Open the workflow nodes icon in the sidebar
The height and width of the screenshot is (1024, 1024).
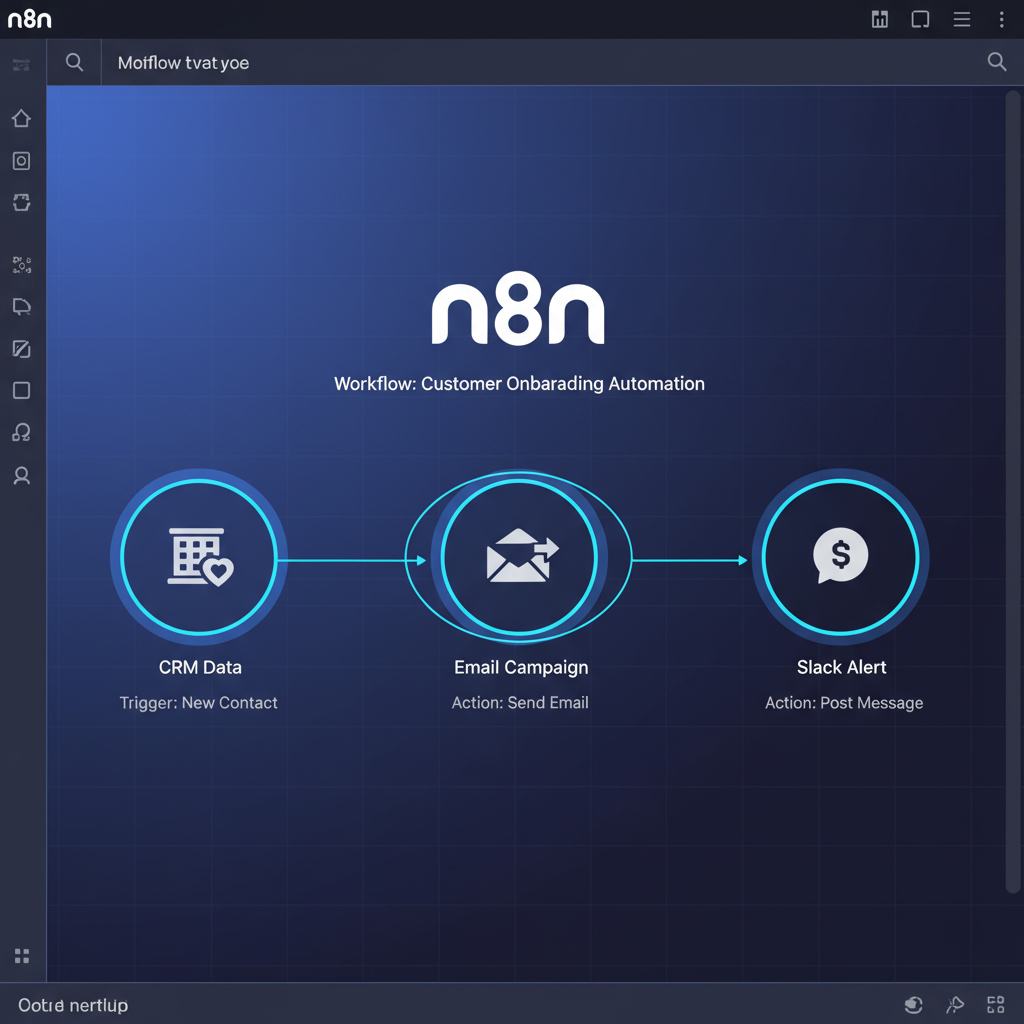click(21, 264)
